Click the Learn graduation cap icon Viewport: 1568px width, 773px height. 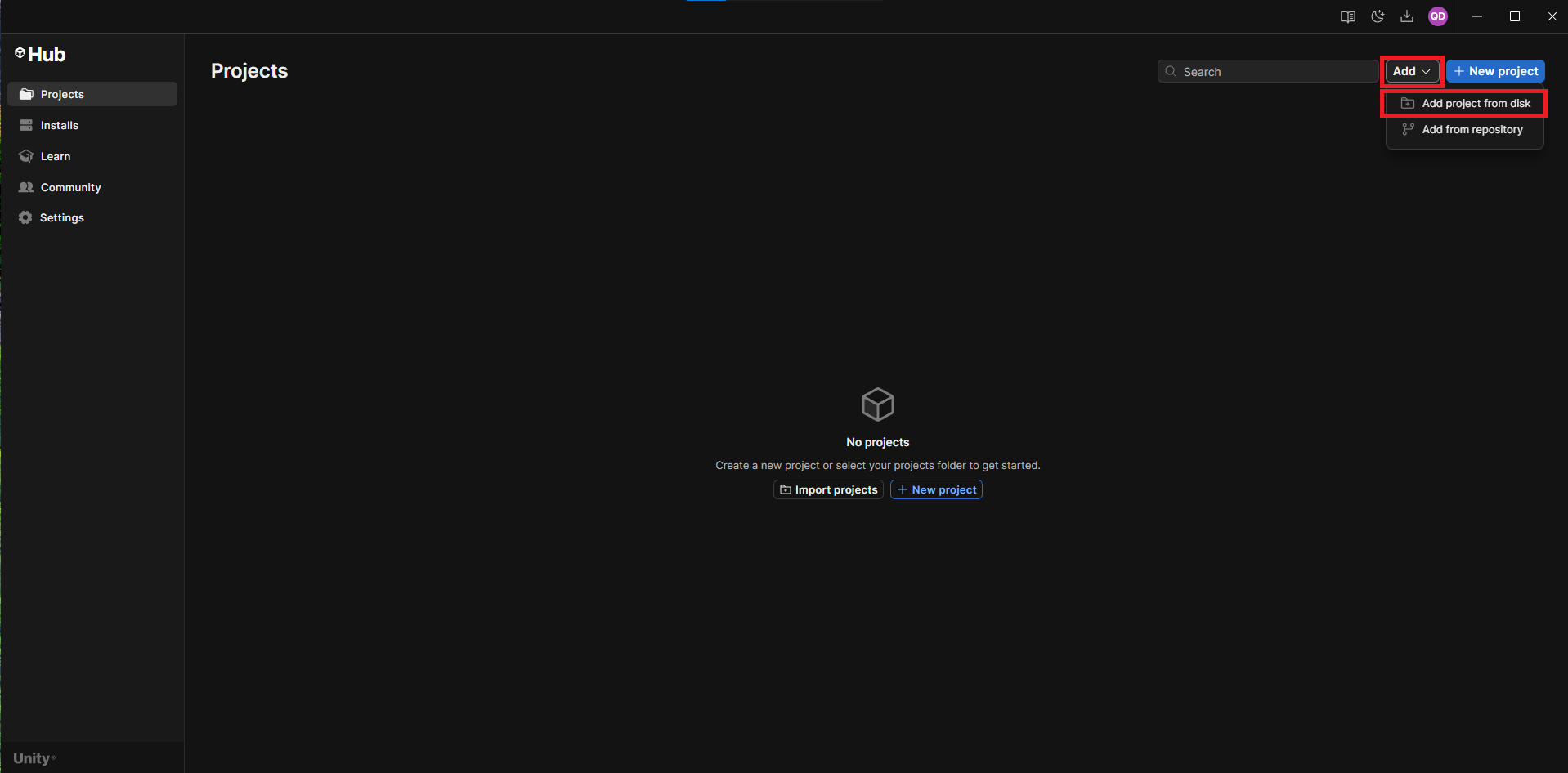tap(26, 156)
